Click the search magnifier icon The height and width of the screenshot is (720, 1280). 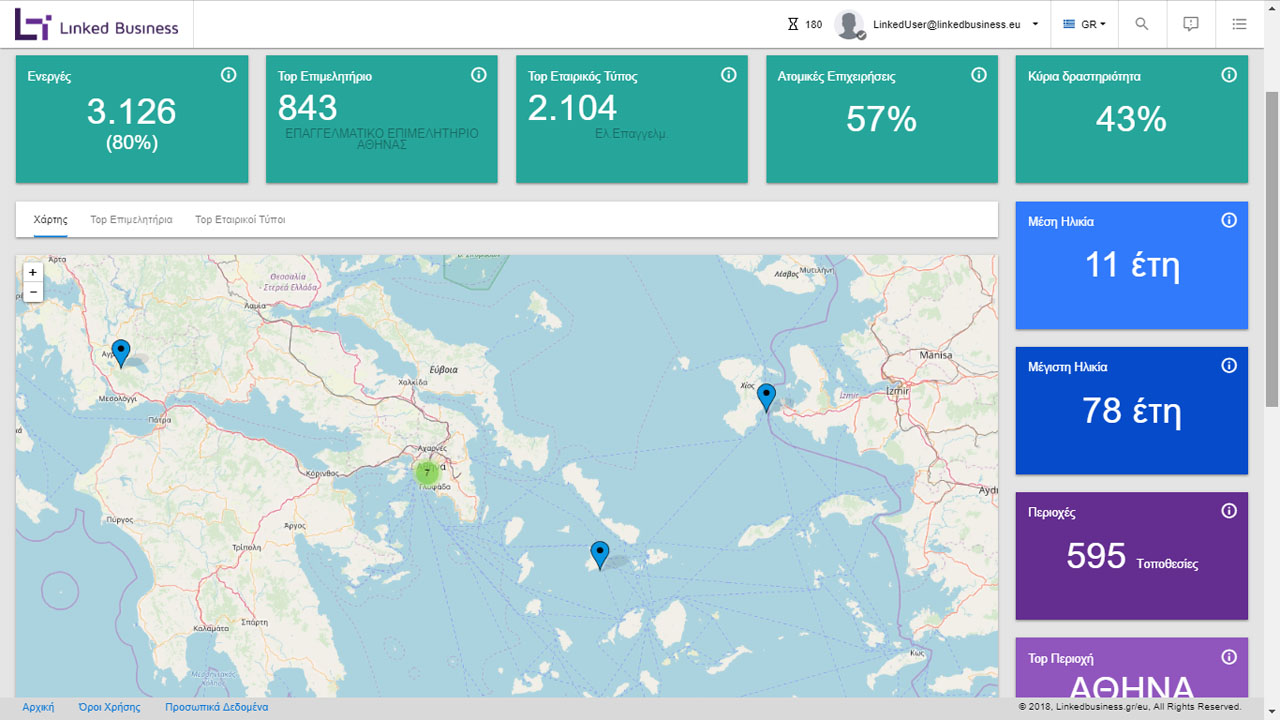(x=1141, y=24)
